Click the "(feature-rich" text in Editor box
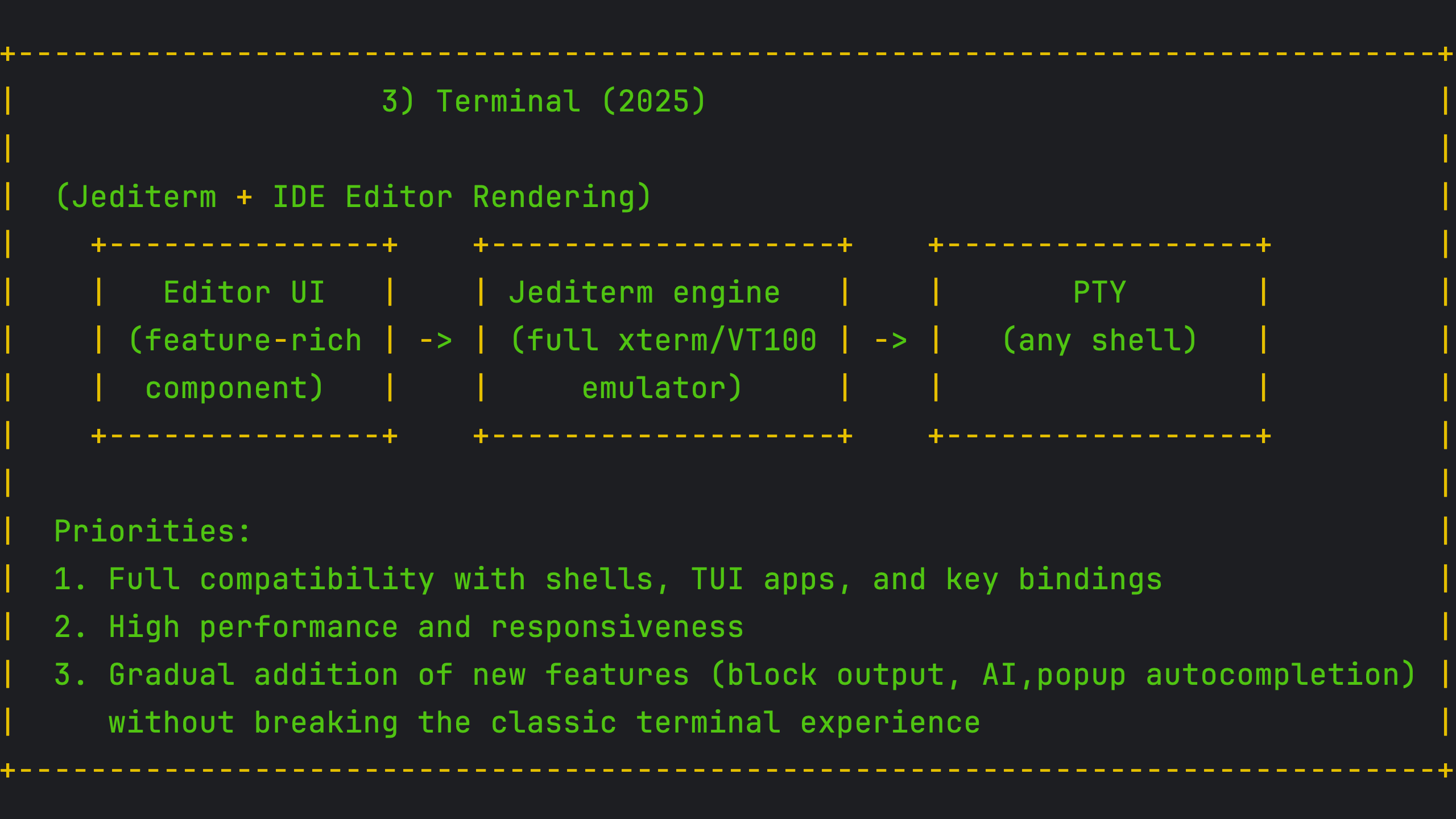The image size is (1456, 819). [245, 341]
